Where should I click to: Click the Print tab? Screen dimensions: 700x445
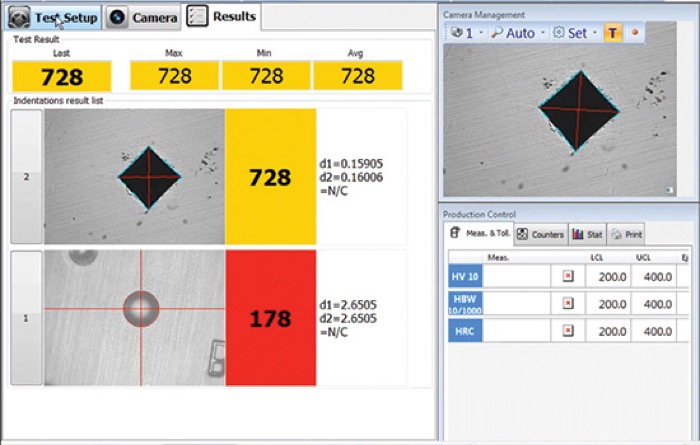point(625,234)
